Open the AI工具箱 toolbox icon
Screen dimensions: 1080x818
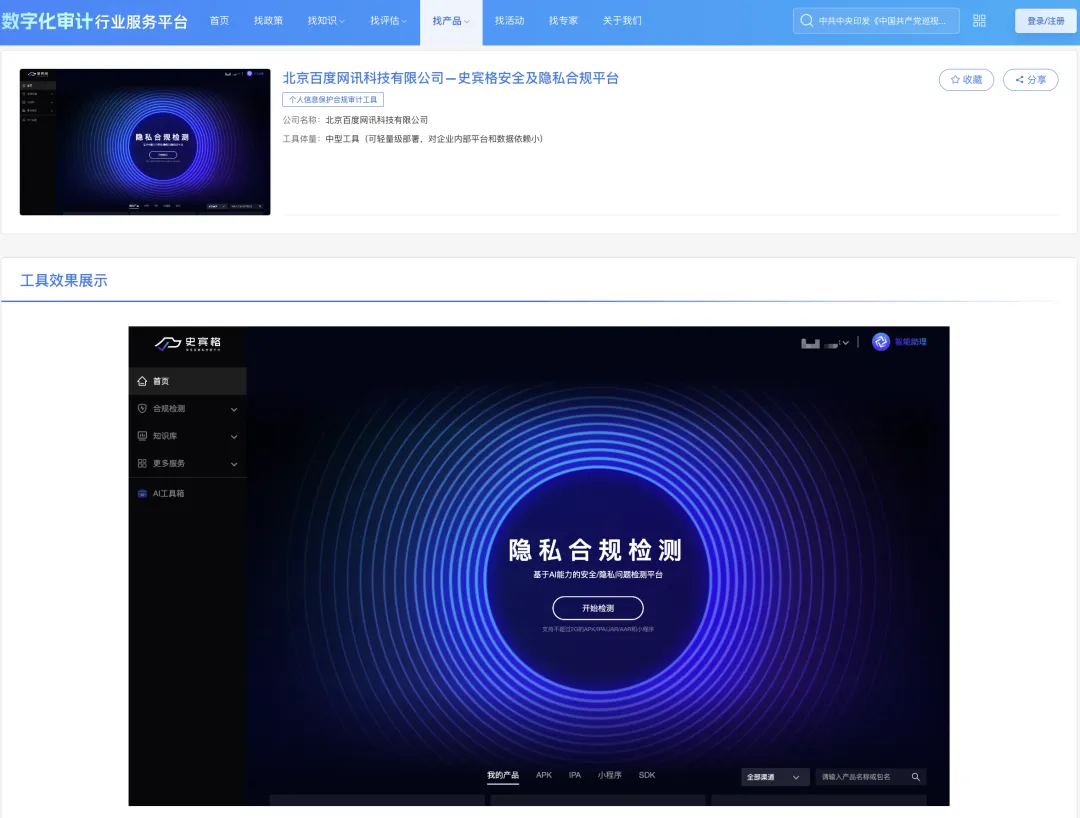142,493
